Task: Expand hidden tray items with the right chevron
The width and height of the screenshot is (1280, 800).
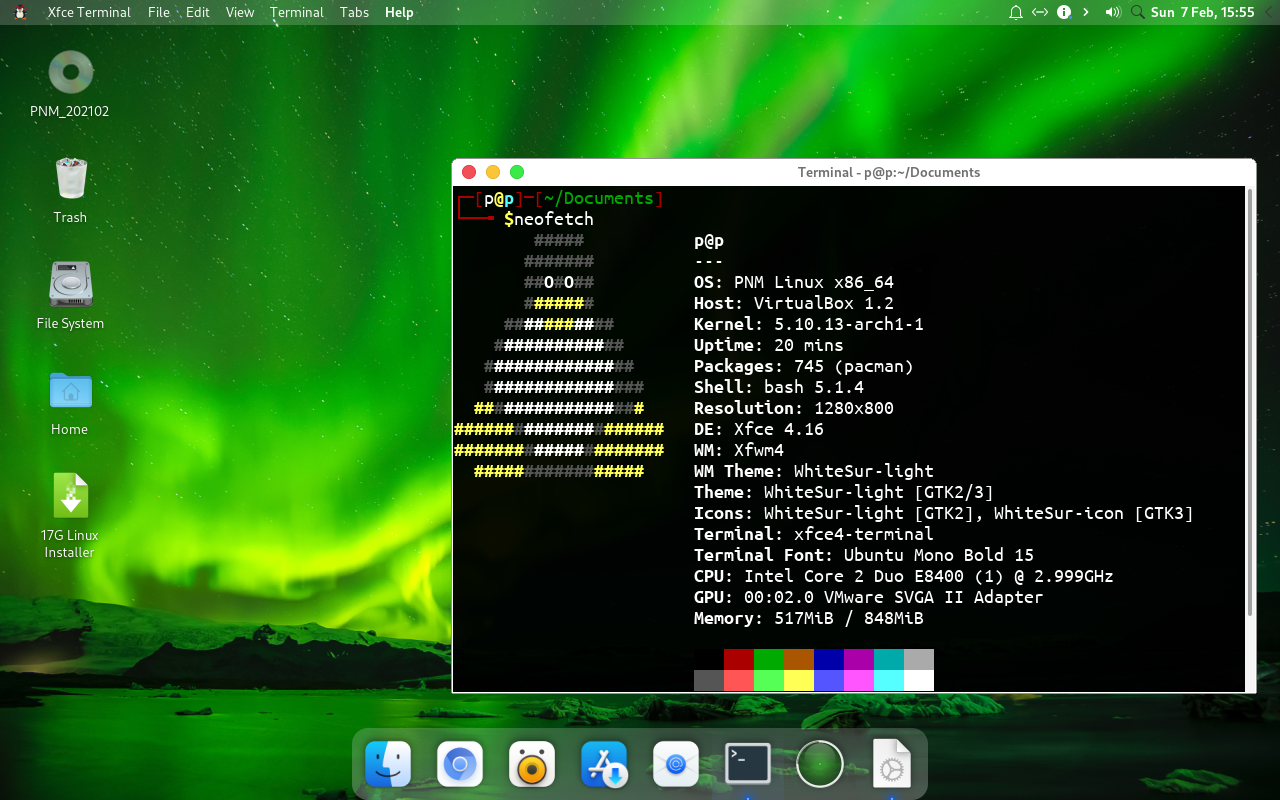Action: click(x=1086, y=12)
